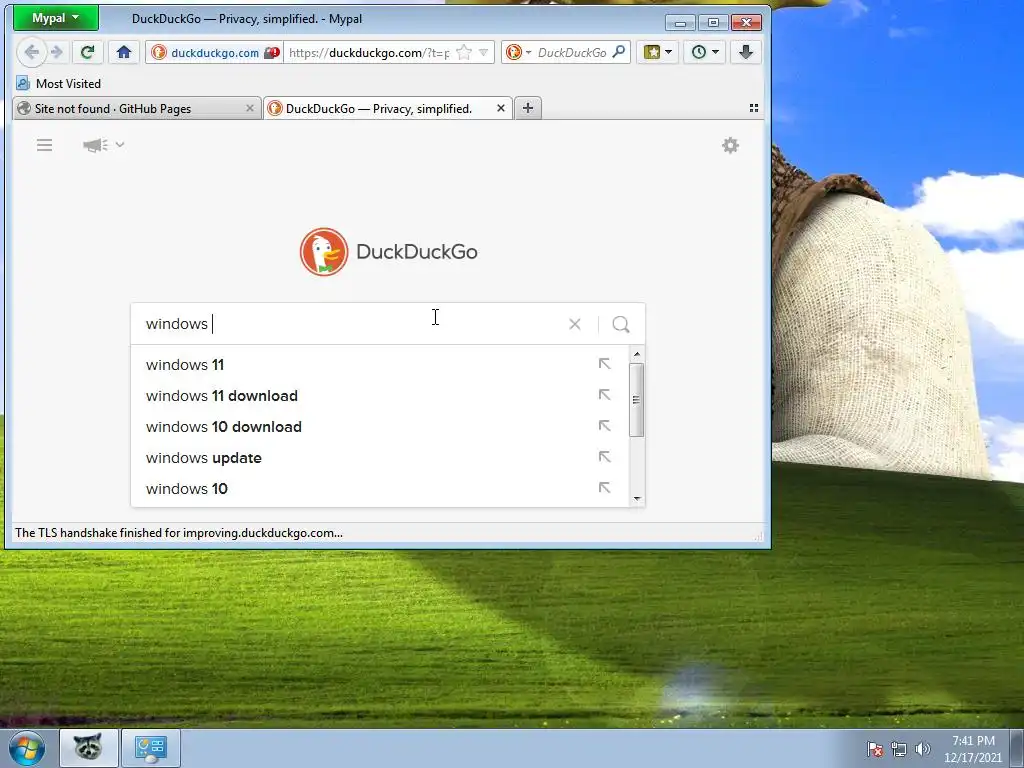Open Most Visited bookmarks folder
This screenshot has width=1024, height=768.
click(x=59, y=84)
